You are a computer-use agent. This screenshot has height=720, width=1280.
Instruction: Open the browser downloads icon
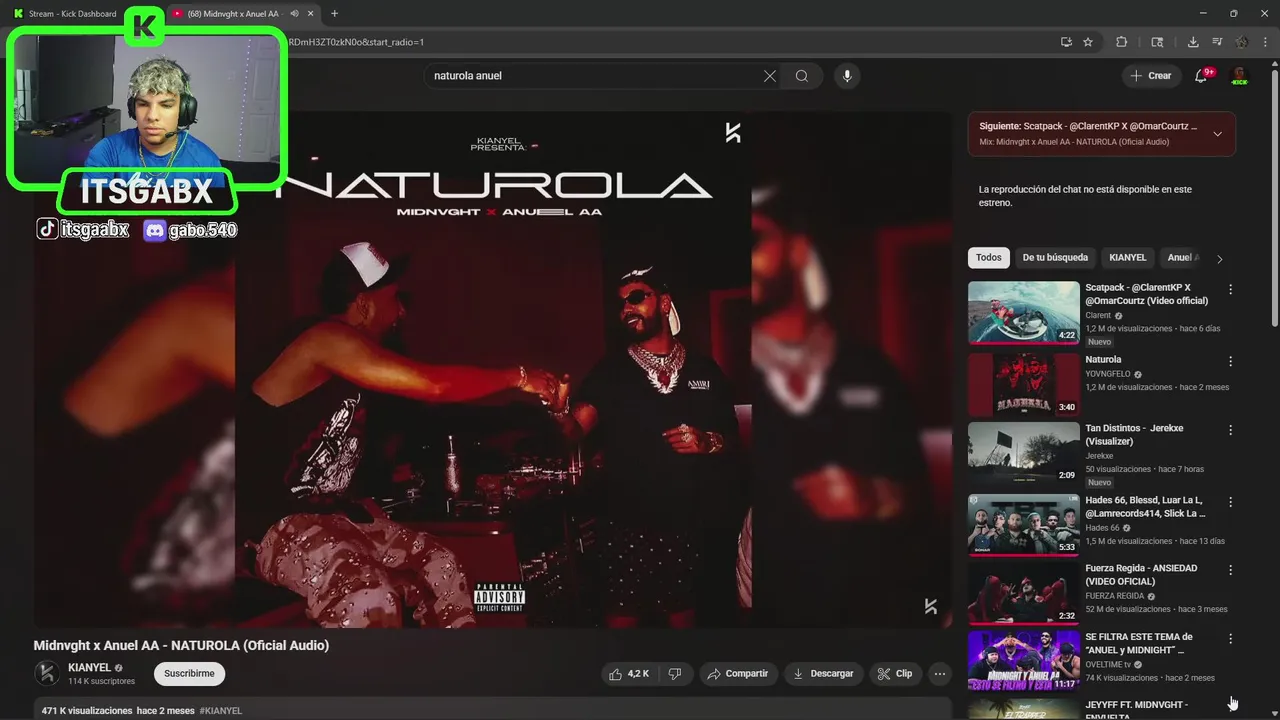click(1193, 42)
